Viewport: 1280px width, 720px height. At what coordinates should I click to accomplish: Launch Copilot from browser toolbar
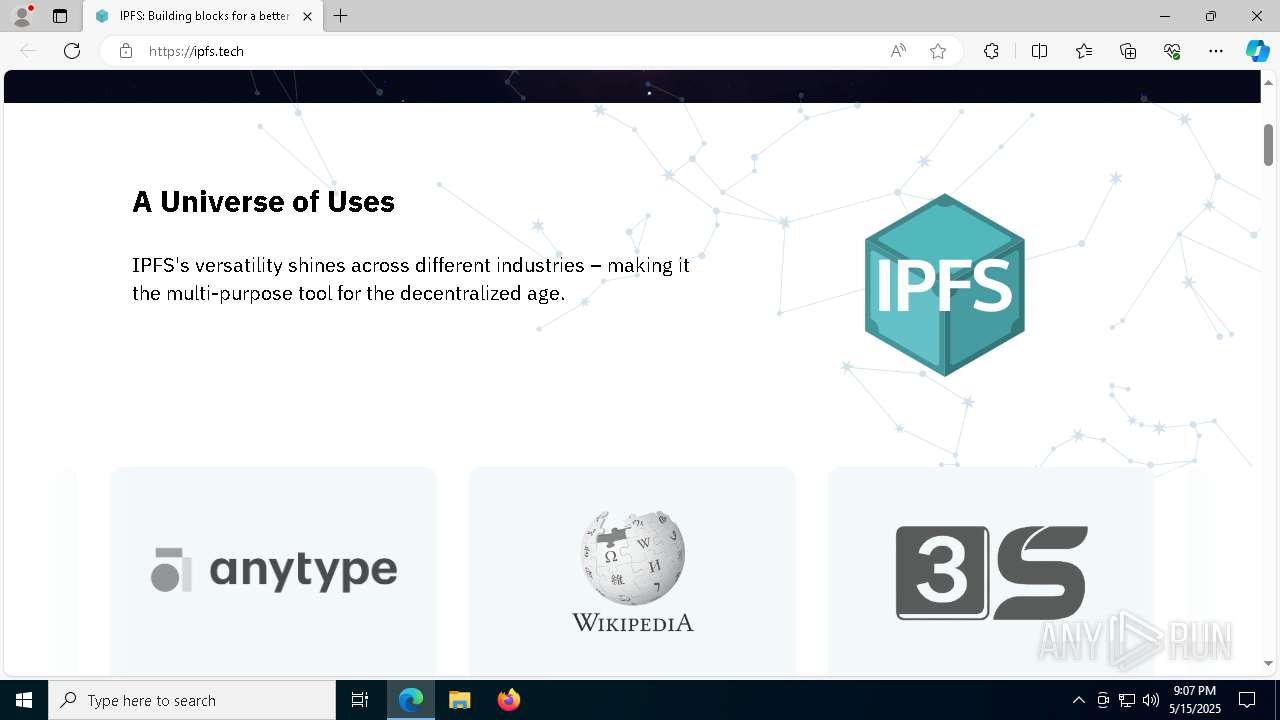[x=1257, y=51]
